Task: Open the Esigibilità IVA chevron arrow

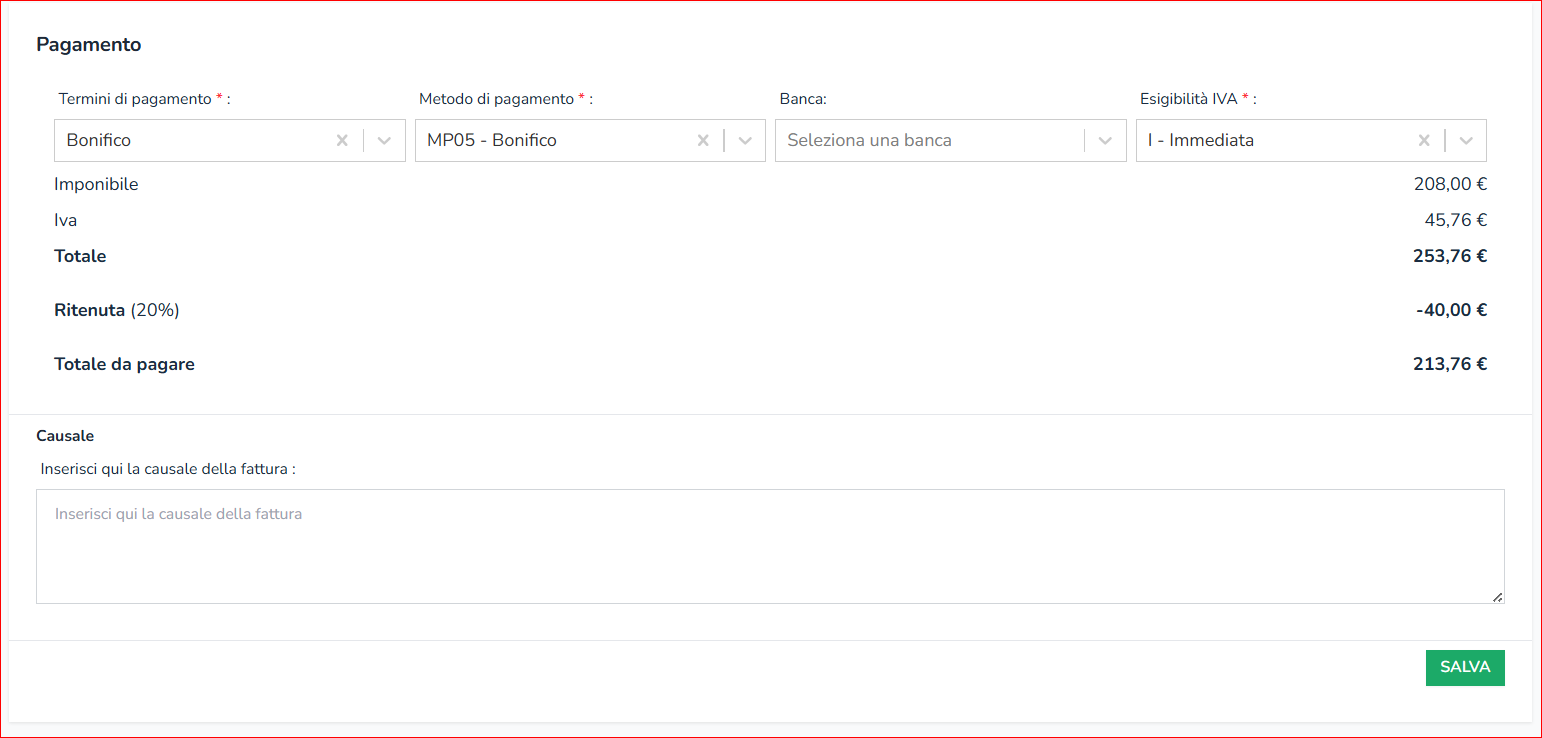Action: [1466, 141]
